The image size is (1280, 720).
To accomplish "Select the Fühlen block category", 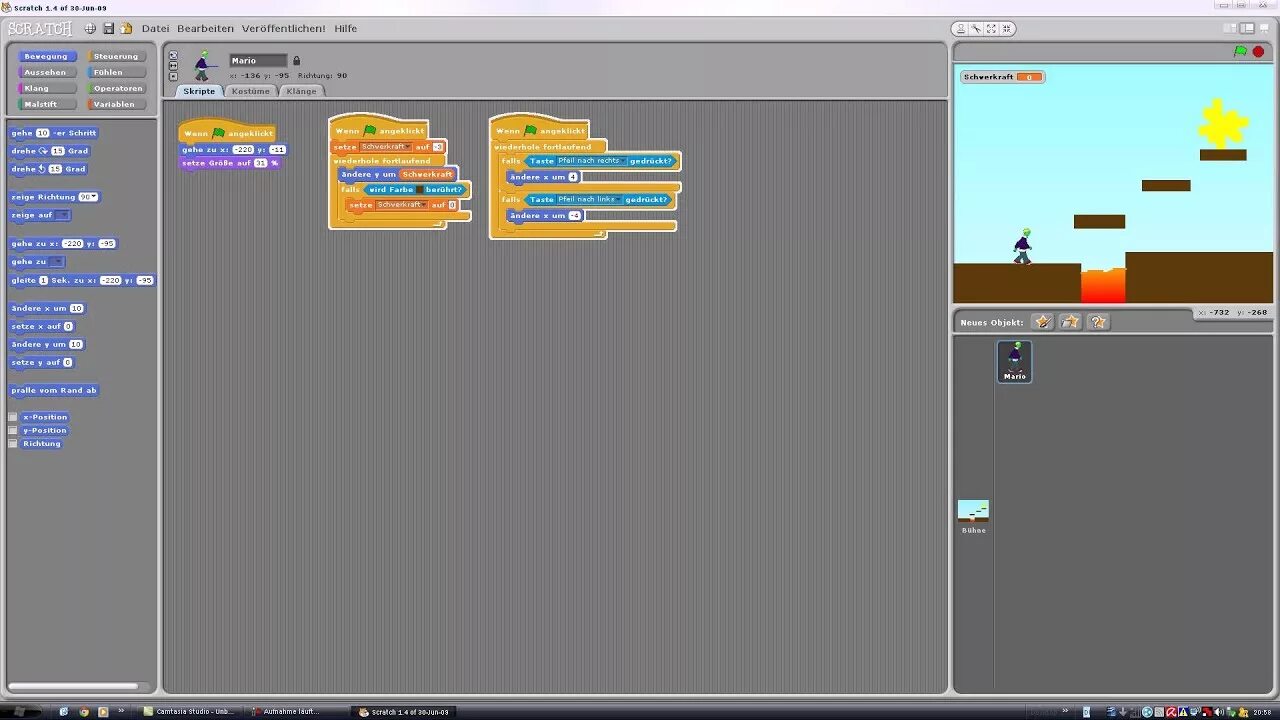I will tap(116, 72).
